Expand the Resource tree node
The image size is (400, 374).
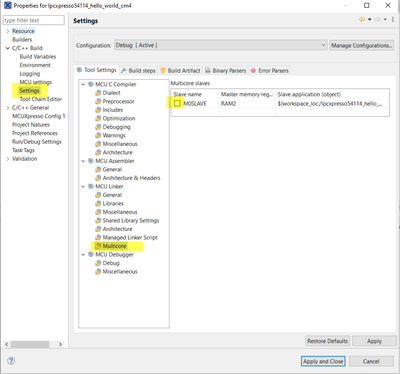[8, 31]
